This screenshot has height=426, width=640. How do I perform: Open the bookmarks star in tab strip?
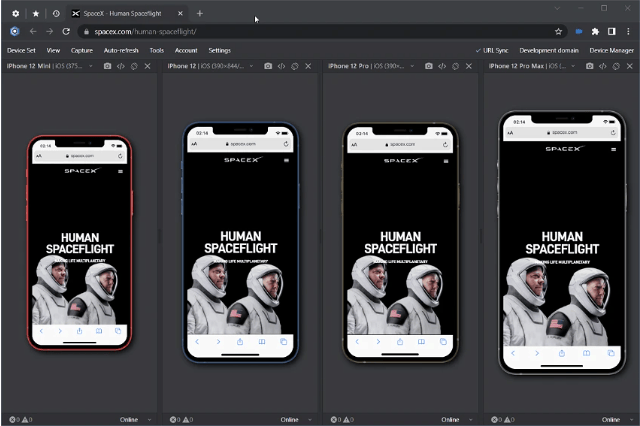click(x=36, y=13)
